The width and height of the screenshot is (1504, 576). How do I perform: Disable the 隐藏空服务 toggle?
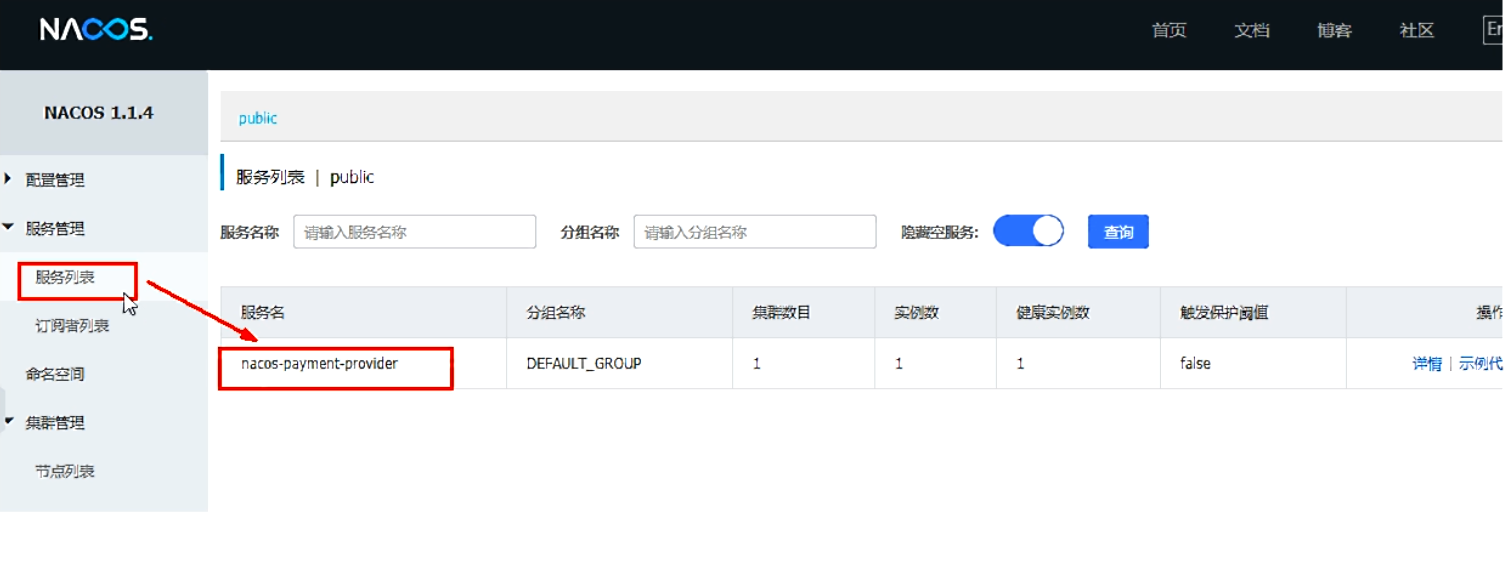[1028, 230]
